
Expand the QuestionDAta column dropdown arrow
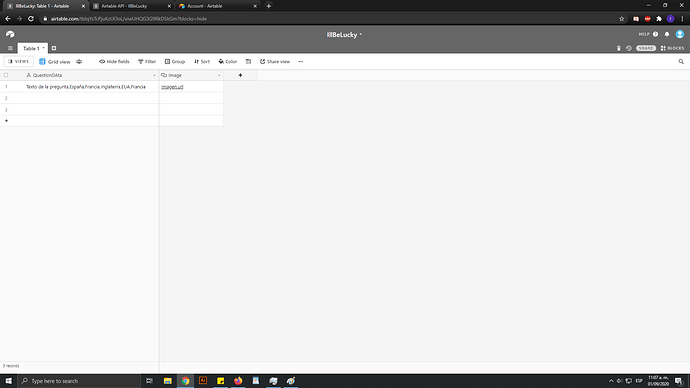point(154,76)
